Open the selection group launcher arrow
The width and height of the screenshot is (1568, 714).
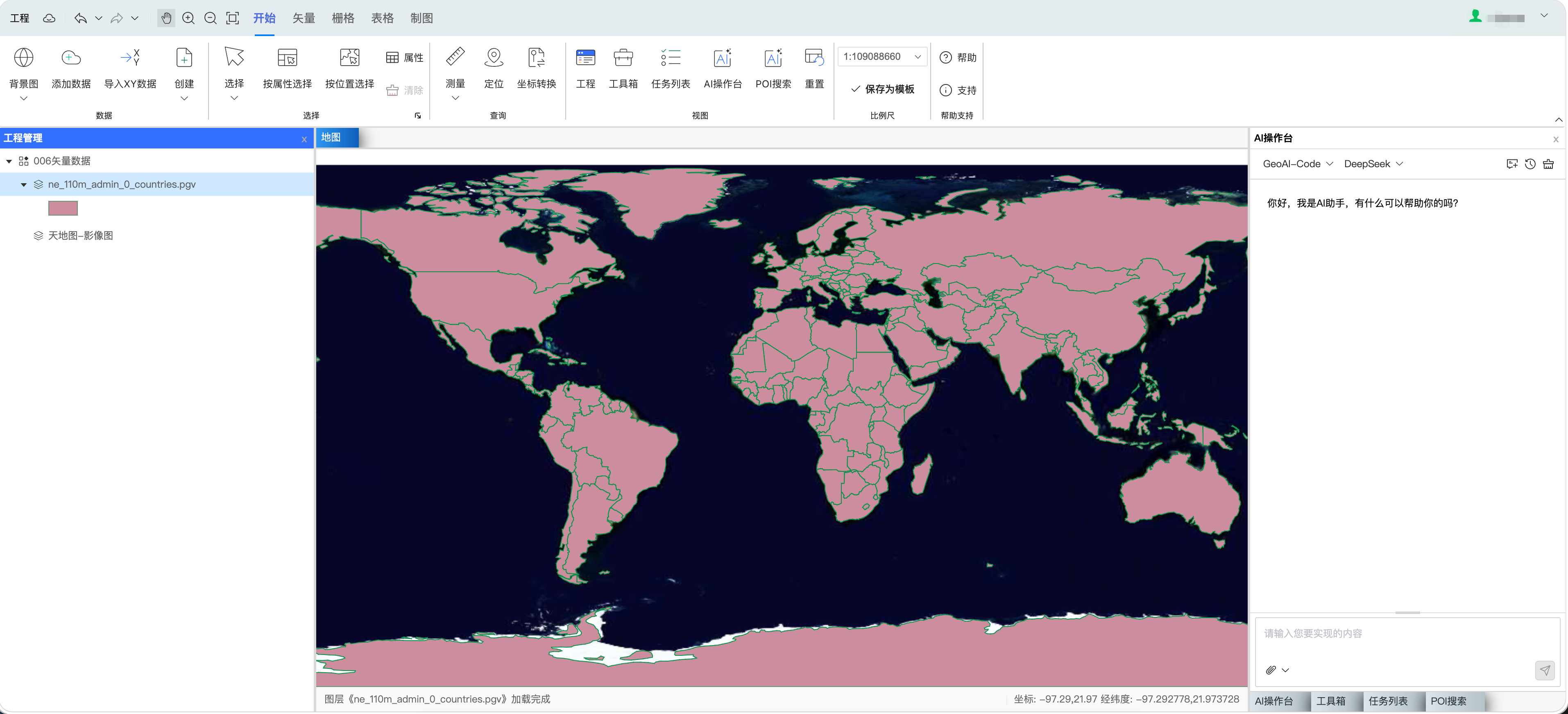pos(417,116)
